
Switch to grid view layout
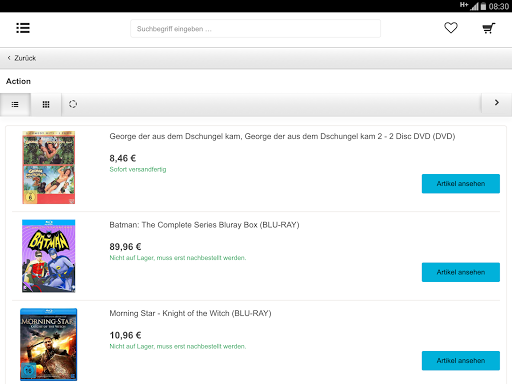(46, 105)
